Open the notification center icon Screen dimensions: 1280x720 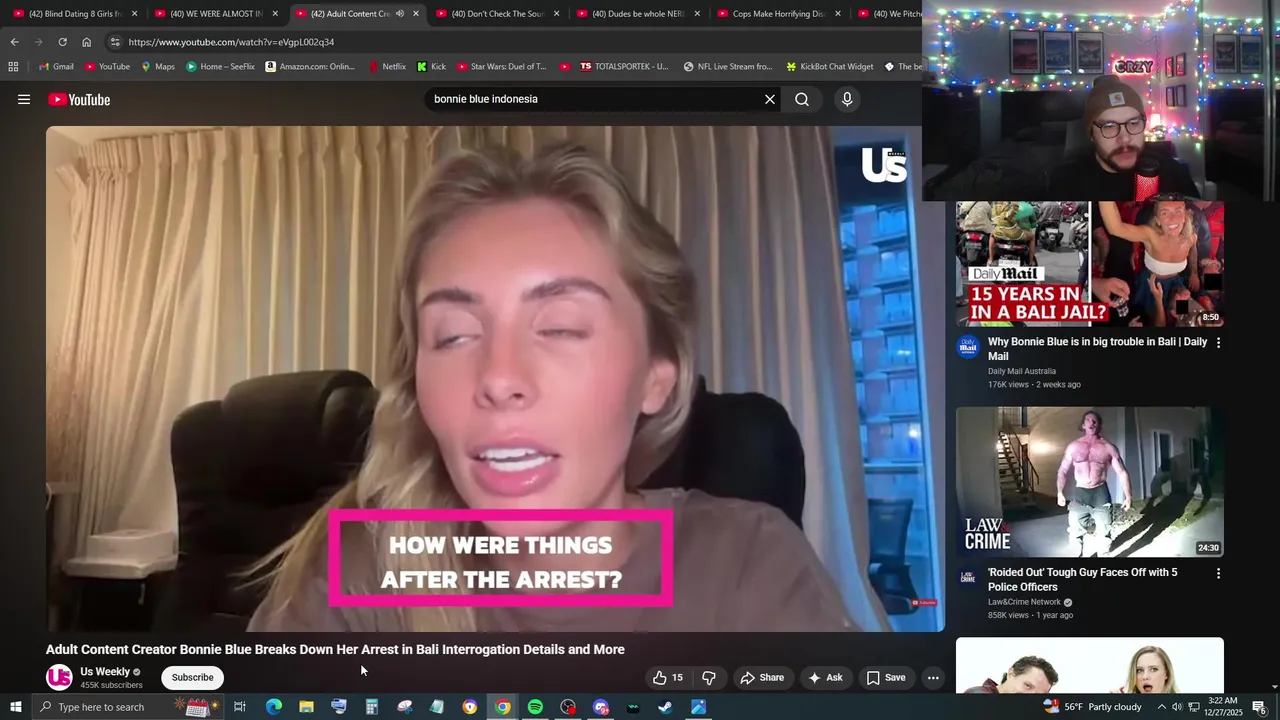(x=1260, y=707)
